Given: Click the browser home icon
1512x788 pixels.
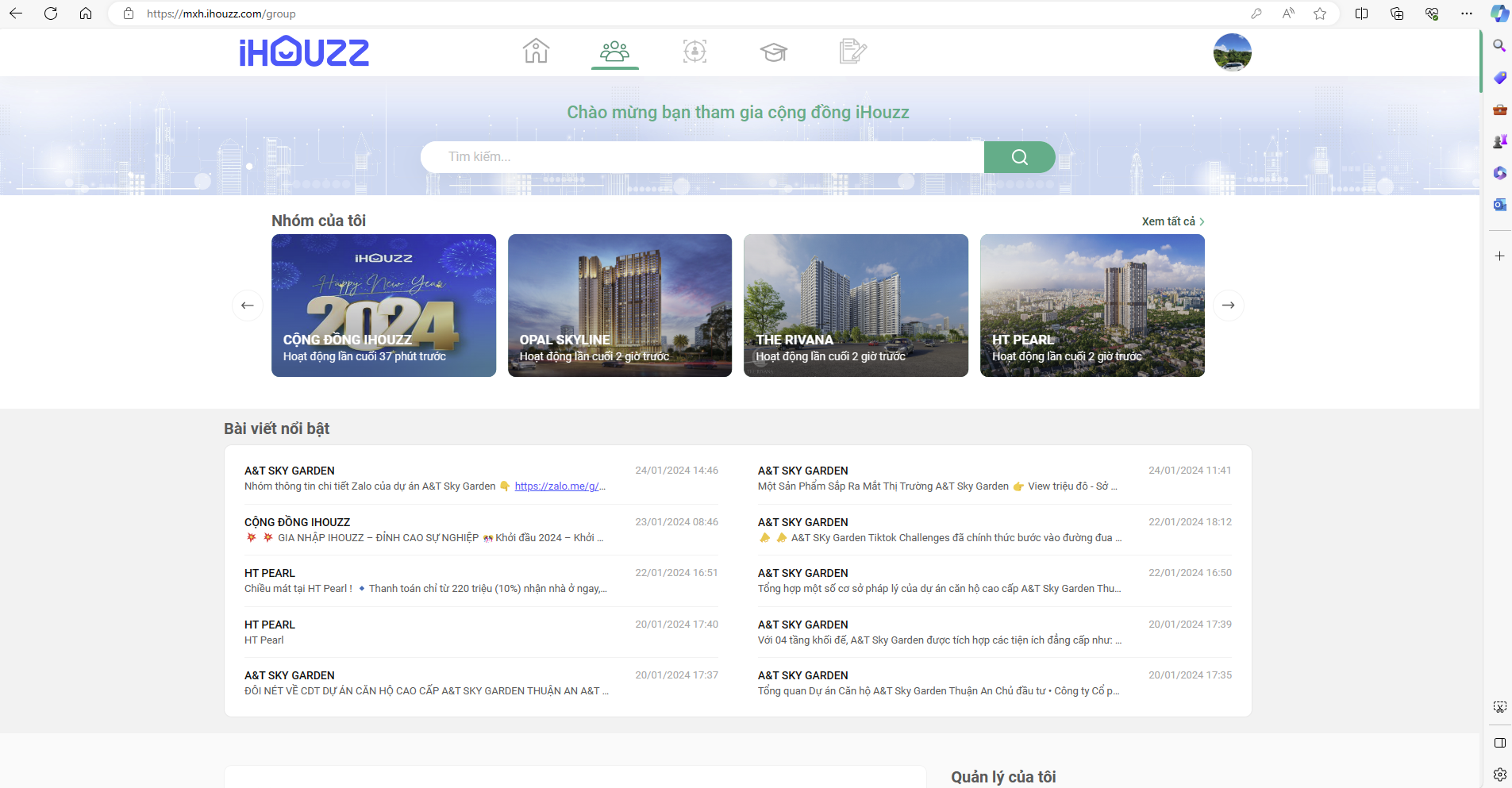Looking at the screenshot, I should click(86, 13).
